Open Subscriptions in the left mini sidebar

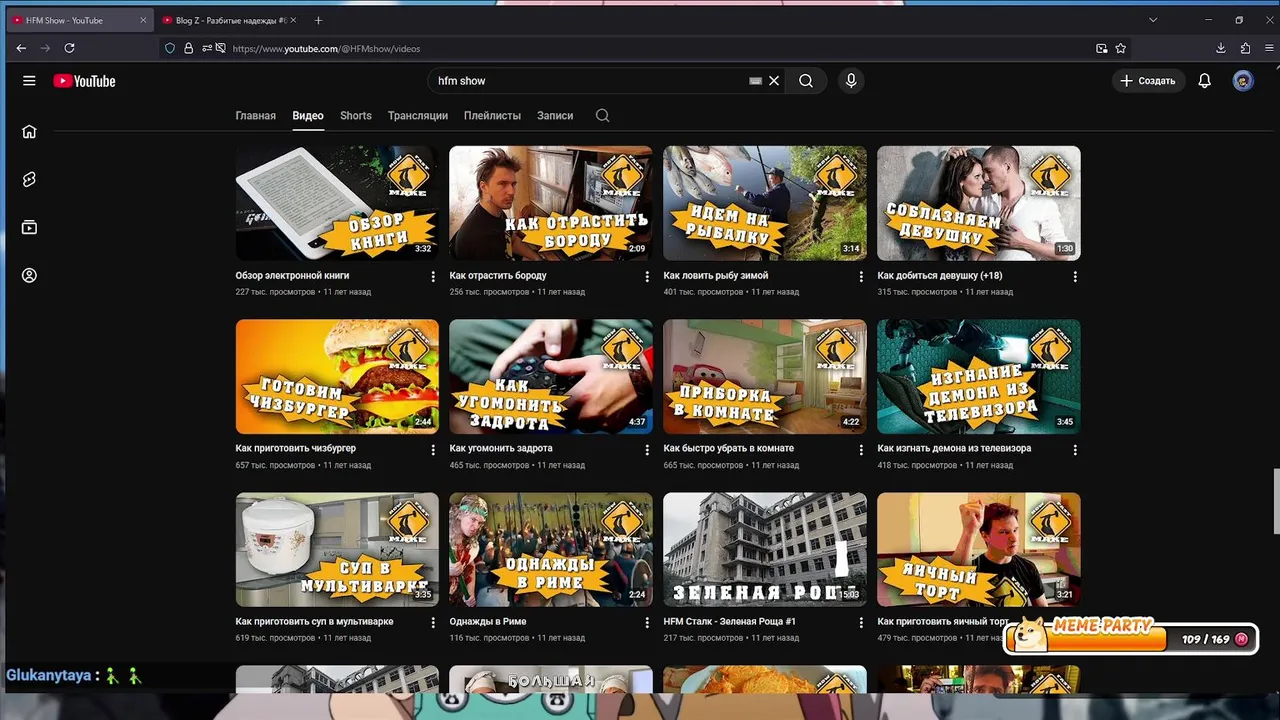click(29, 227)
